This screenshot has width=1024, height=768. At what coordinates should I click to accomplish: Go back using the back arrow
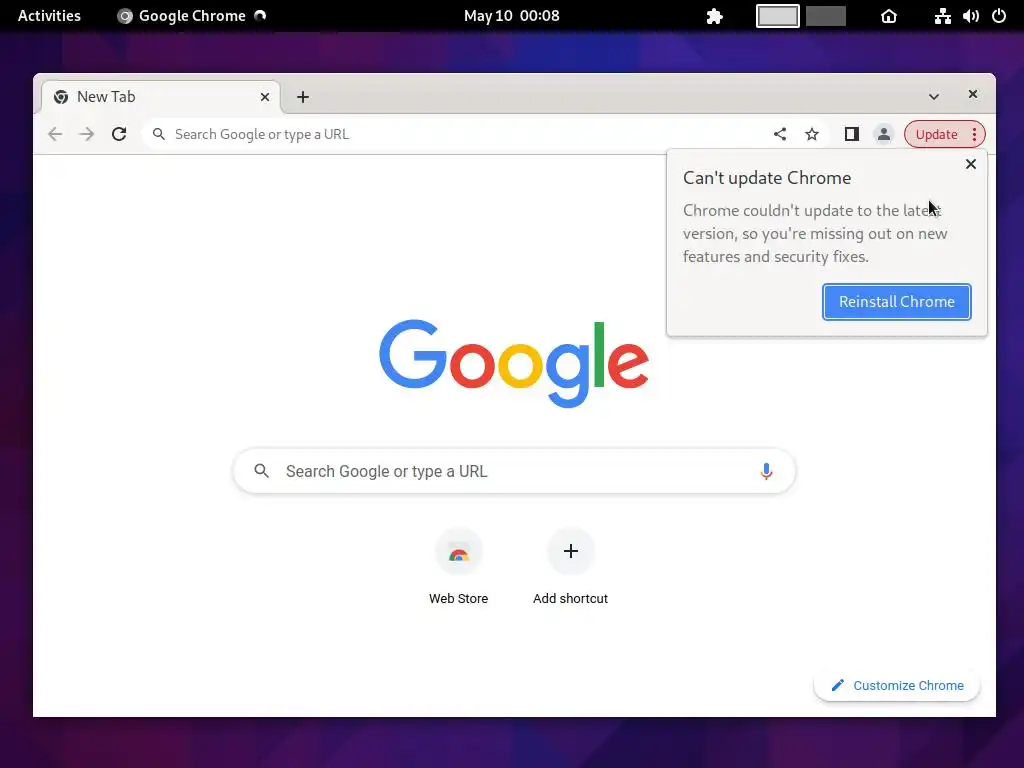click(55, 135)
